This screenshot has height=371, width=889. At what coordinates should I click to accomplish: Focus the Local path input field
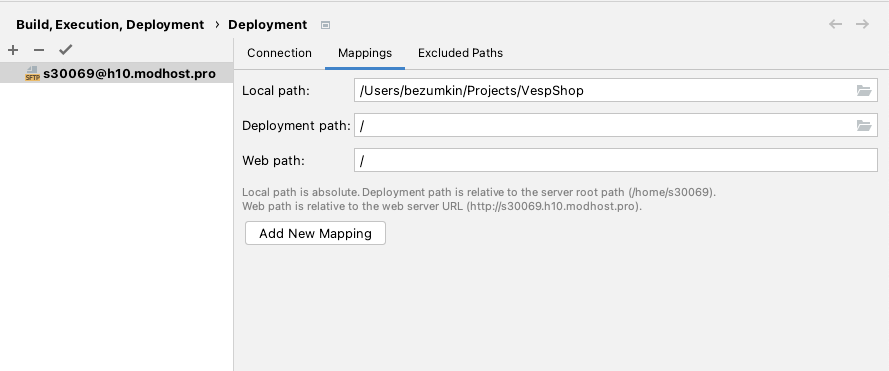pos(616,90)
